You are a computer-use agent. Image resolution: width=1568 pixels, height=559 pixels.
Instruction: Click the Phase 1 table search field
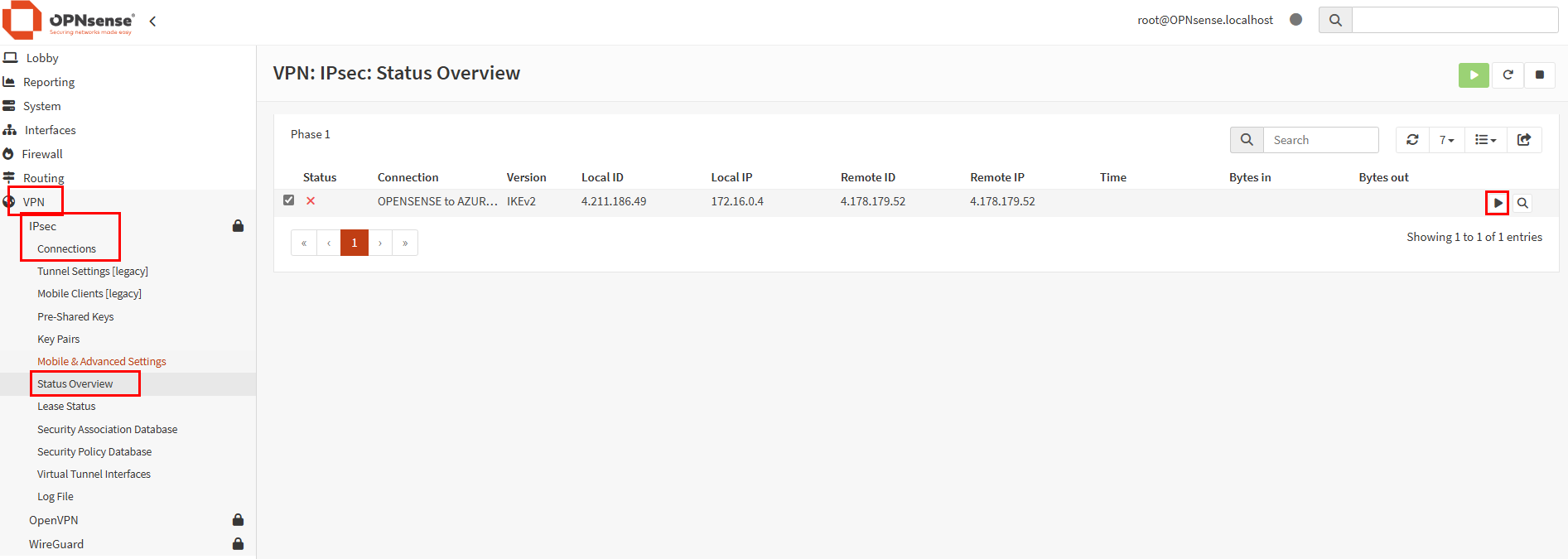coord(1320,140)
